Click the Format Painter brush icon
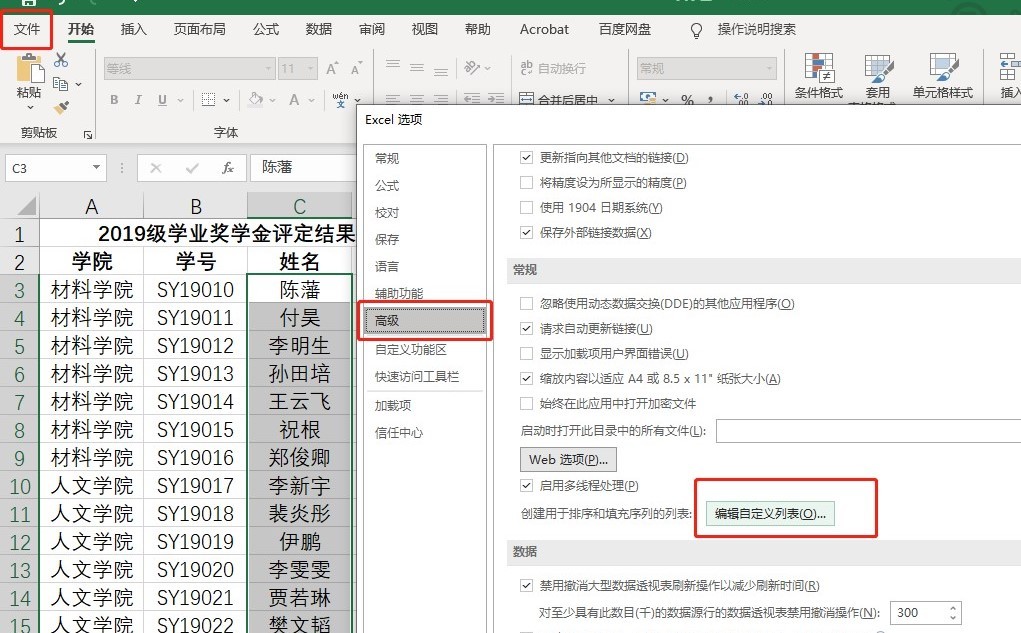Viewport: 1021px width, 633px height. [61, 107]
